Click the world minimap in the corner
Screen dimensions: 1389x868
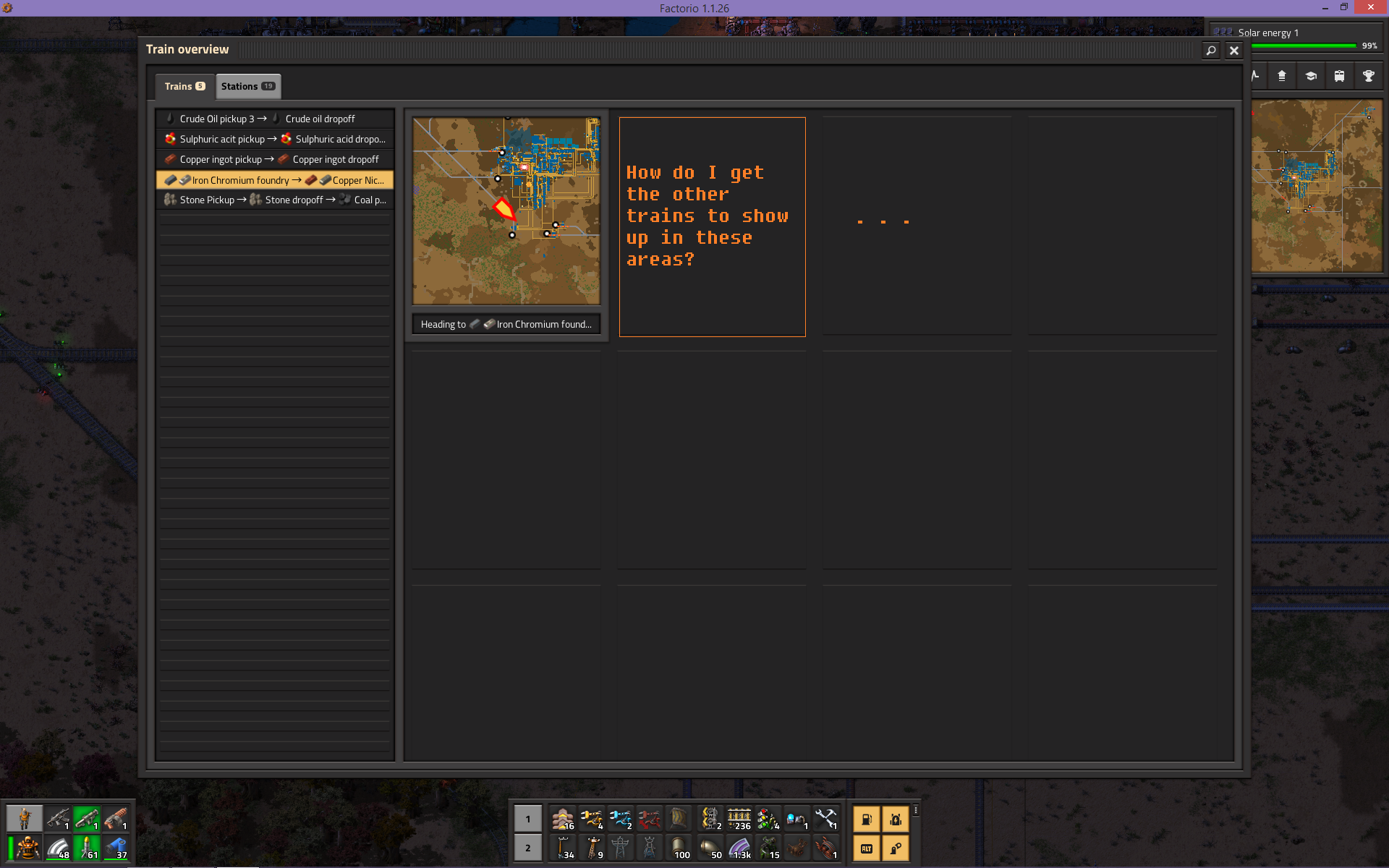(x=1317, y=186)
